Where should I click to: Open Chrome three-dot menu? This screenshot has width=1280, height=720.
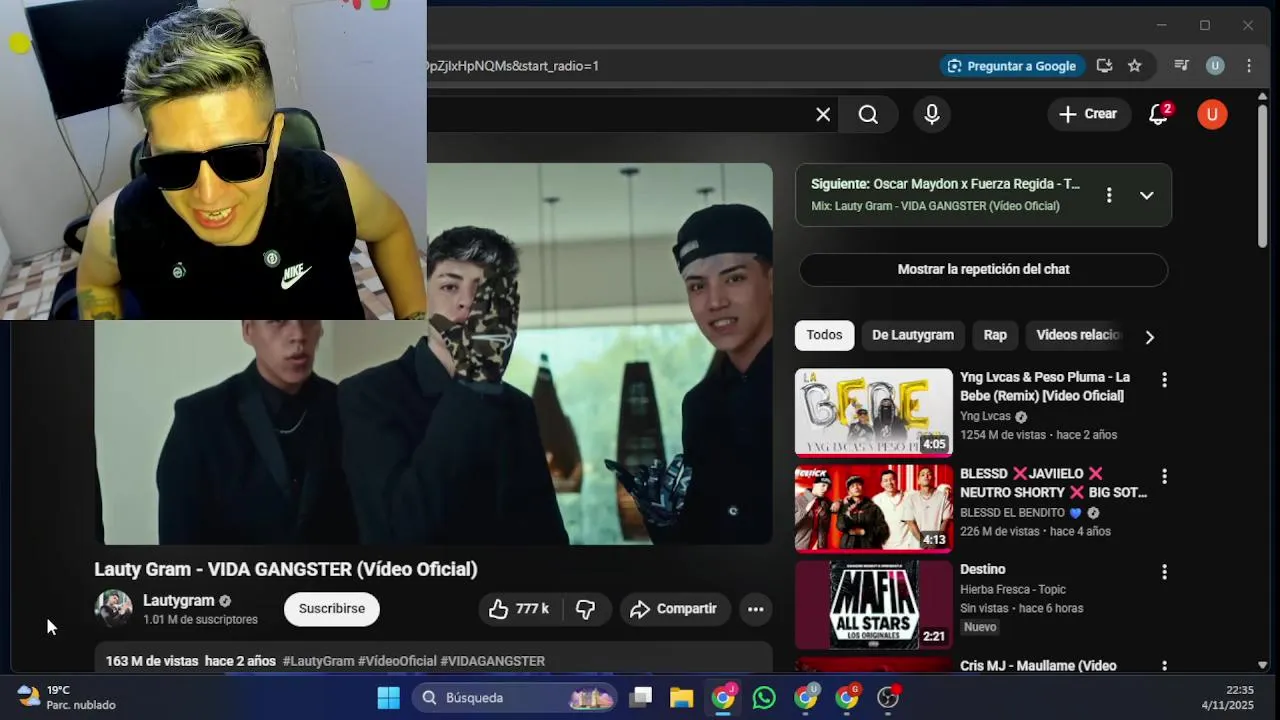coord(1249,66)
